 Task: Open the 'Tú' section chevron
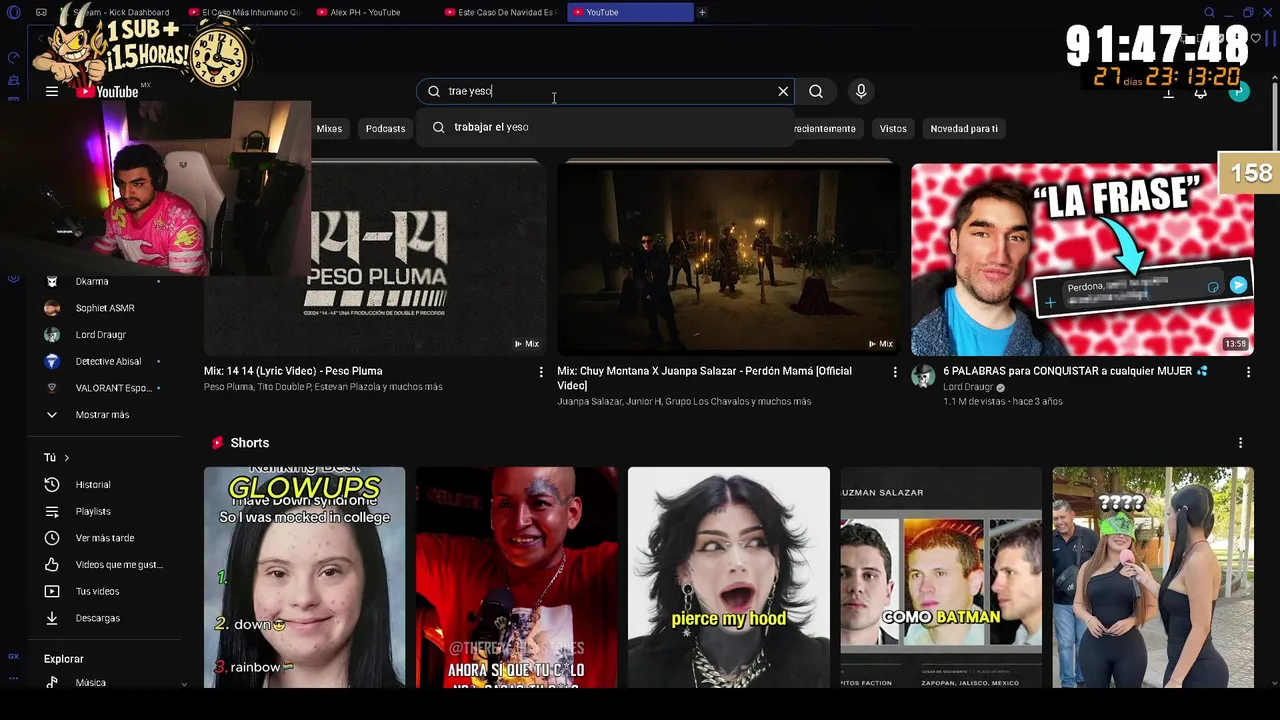click(67, 457)
